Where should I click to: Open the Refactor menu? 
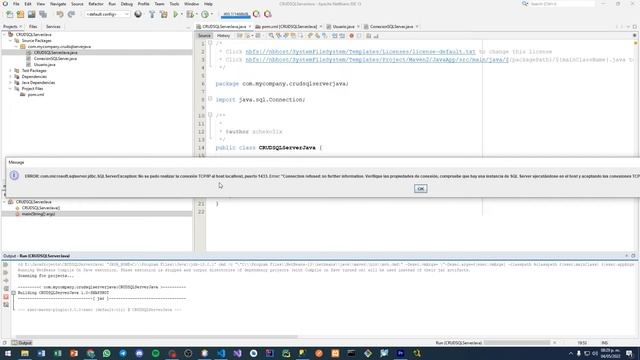(96, 4)
